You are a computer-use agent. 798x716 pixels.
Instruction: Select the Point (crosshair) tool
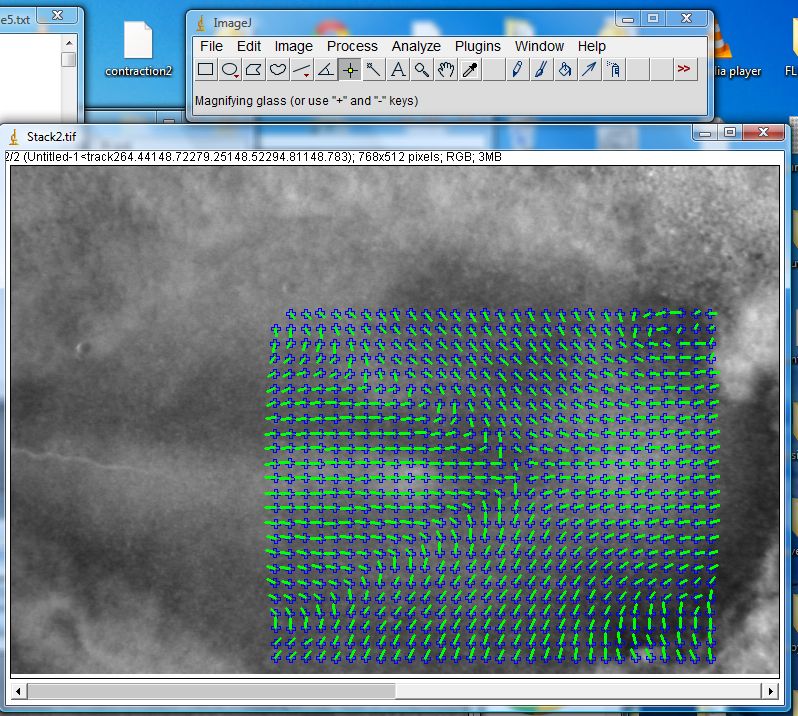coord(349,69)
